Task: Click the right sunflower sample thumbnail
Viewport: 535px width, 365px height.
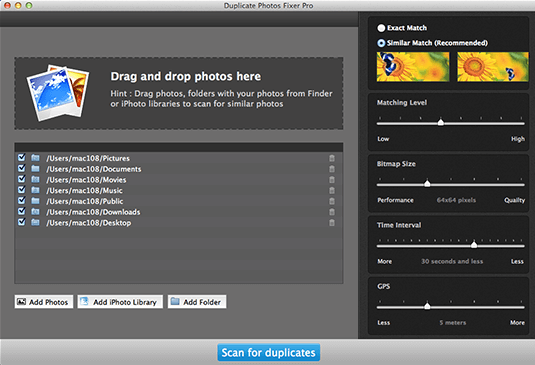Action: [x=493, y=67]
